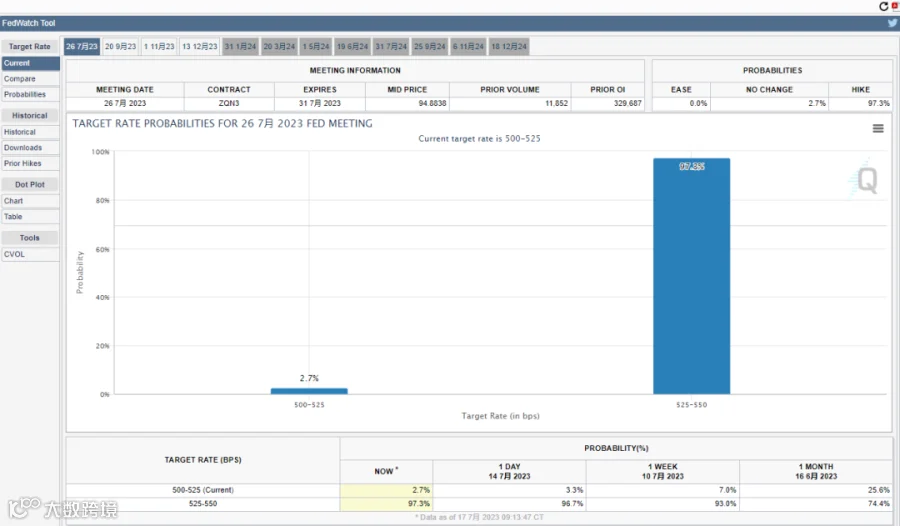The height and width of the screenshot is (526, 900).
Task: Click the Dot Plot section header
Action: [x=30, y=184]
